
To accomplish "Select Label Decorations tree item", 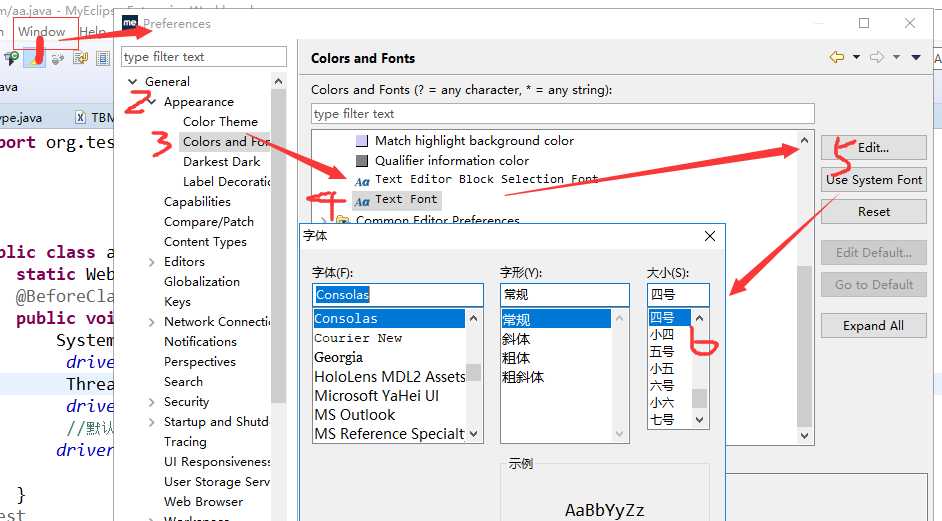I will click(x=226, y=182).
